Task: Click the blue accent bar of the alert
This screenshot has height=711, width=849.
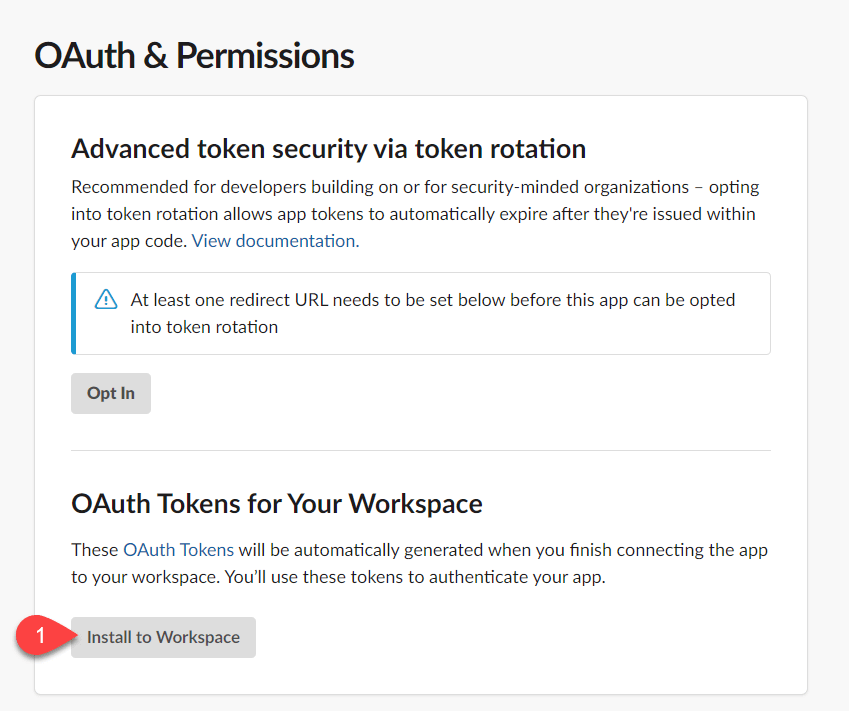Action: pos(73,313)
